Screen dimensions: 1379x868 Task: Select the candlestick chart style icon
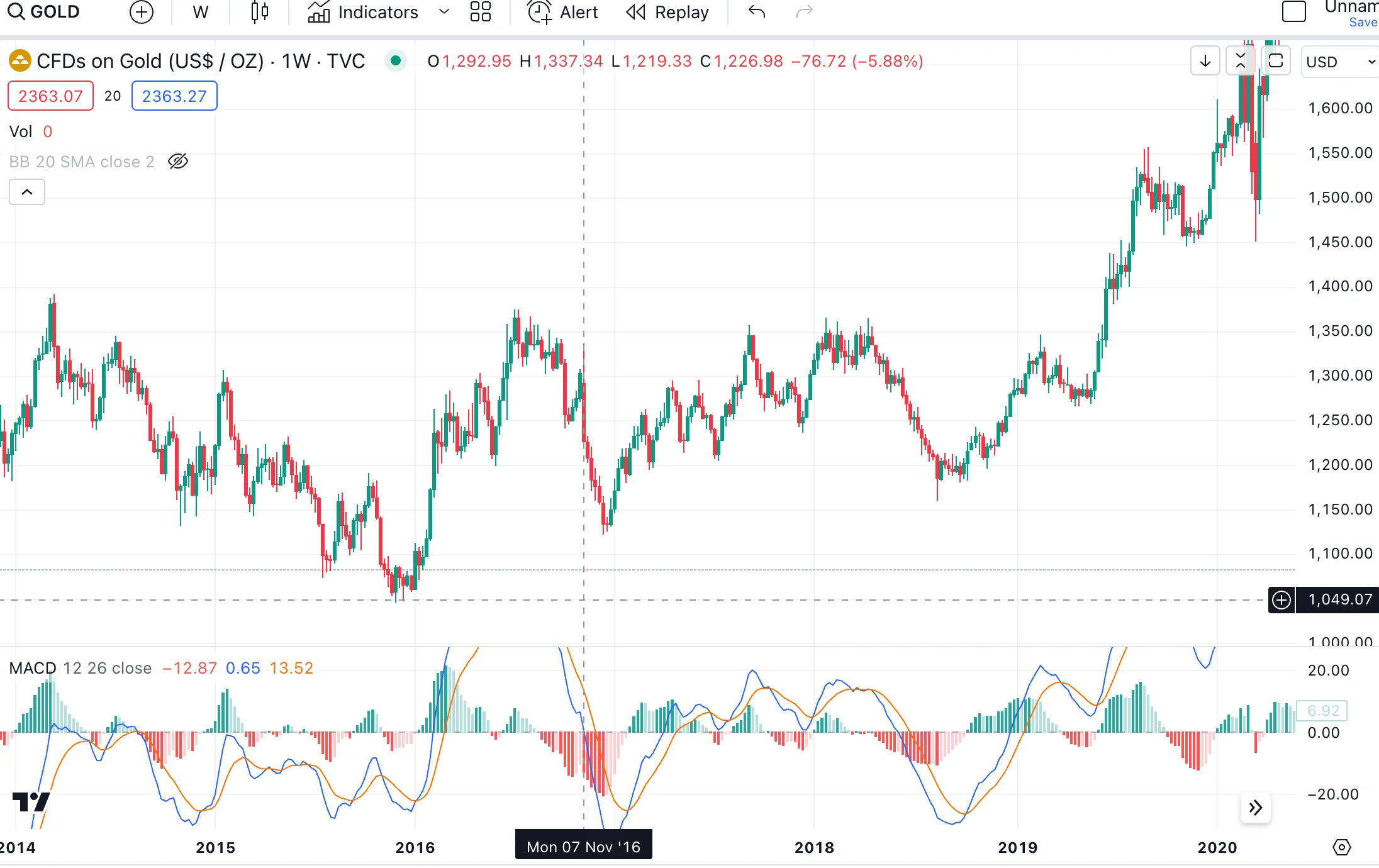pos(259,12)
